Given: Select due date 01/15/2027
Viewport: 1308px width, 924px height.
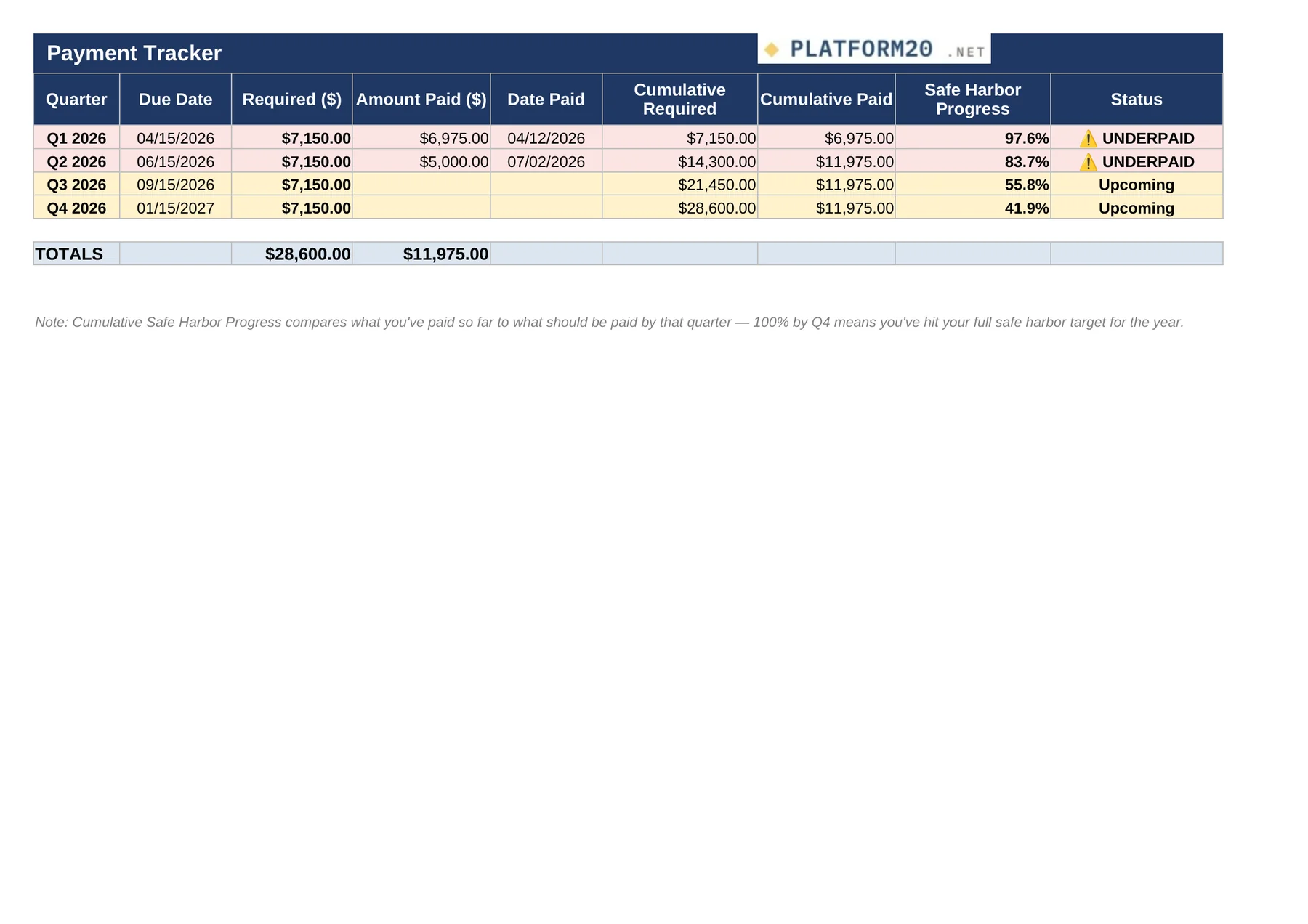Looking at the screenshot, I should pyautogui.click(x=175, y=208).
